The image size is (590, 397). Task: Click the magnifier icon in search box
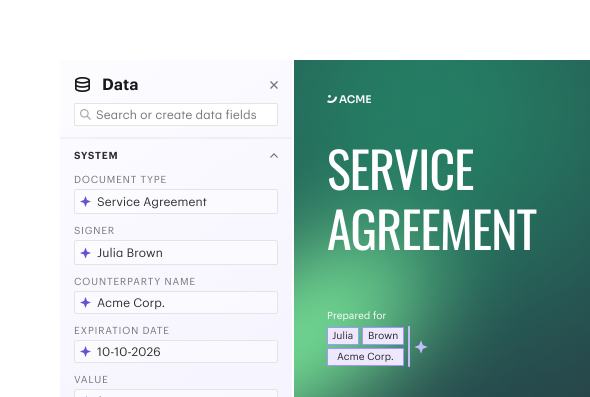[x=85, y=114]
